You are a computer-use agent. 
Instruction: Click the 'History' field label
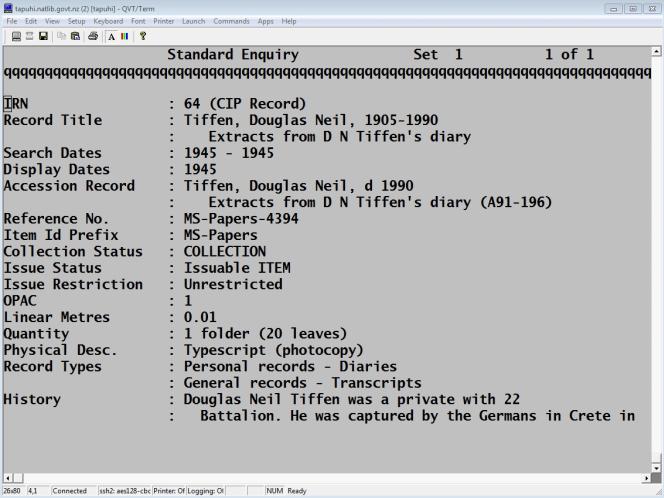click(32, 399)
